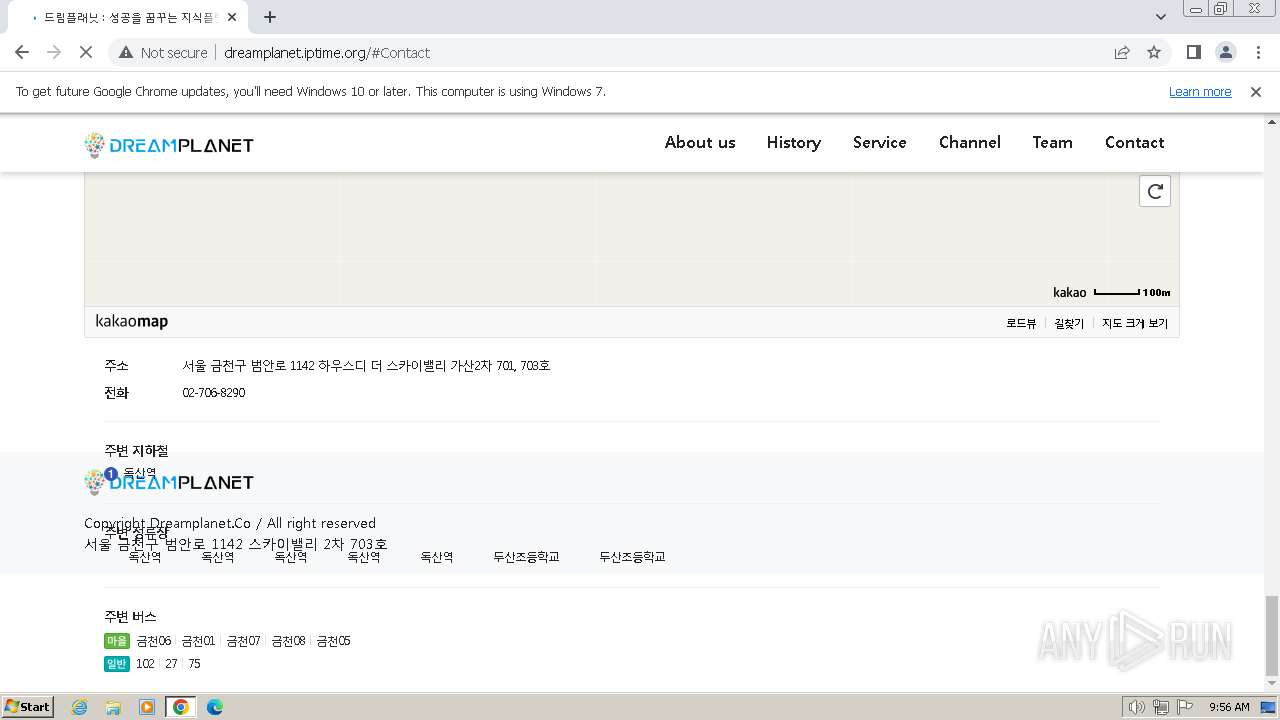Click the Chrome taskbar icon
This screenshot has height=720, width=1280.
click(x=181, y=707)
